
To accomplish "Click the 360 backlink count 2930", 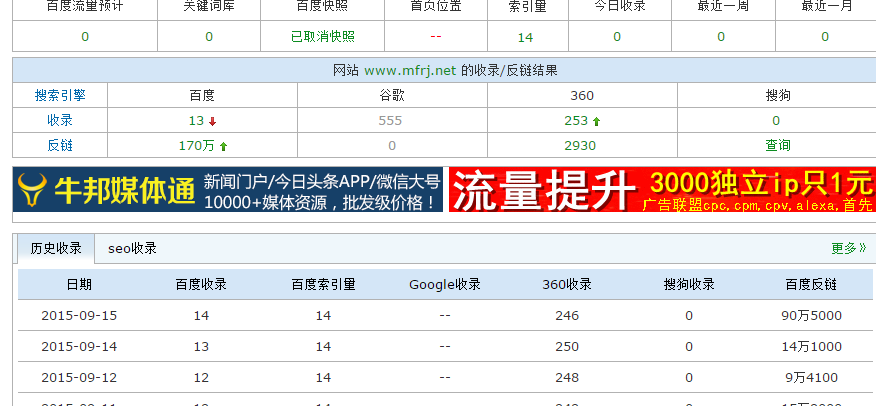I will coord(580,145).
